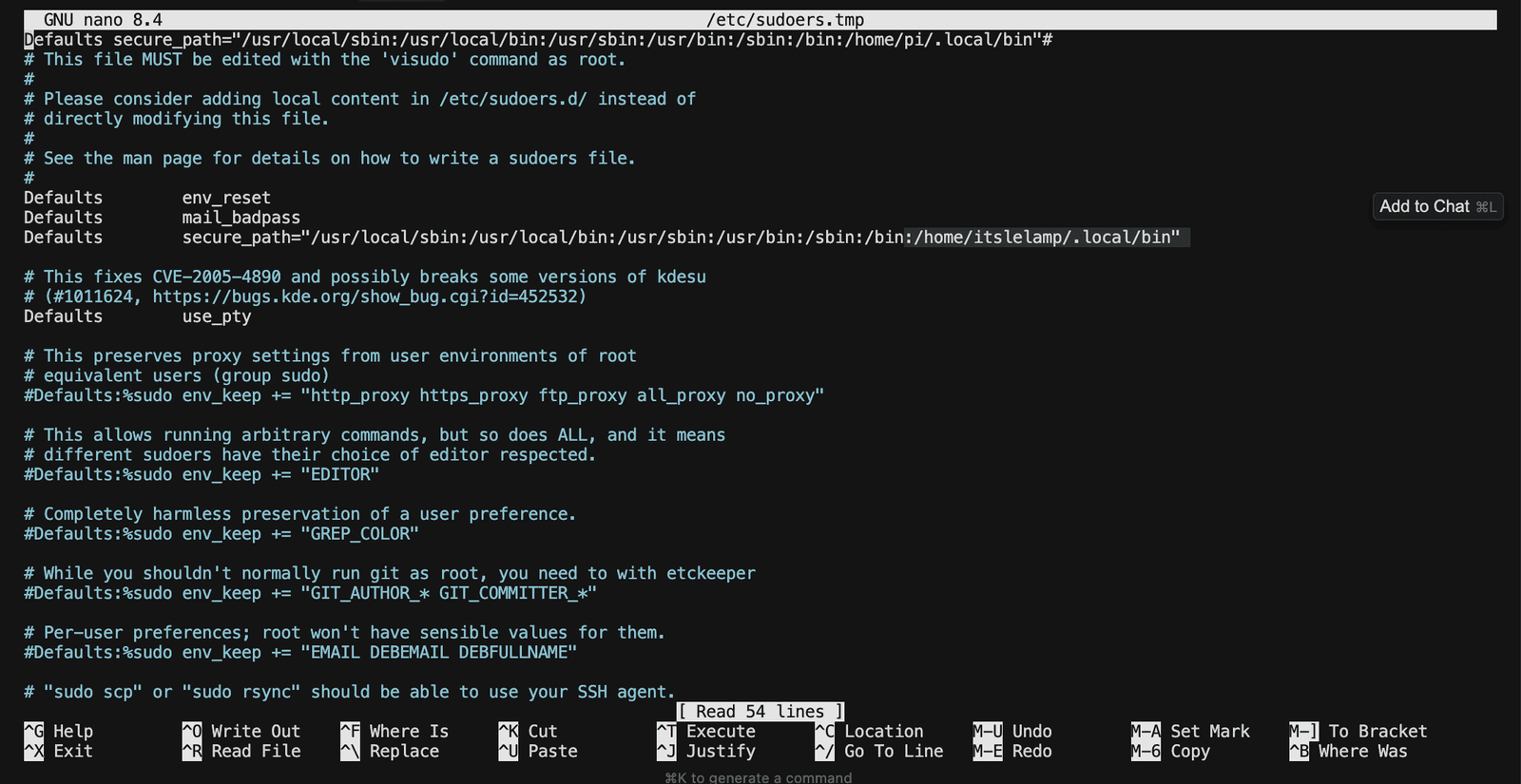This screenshot has width=1521, height=784.
Task: Click the ^T Execute shortcut label
Action: [706, 731]
